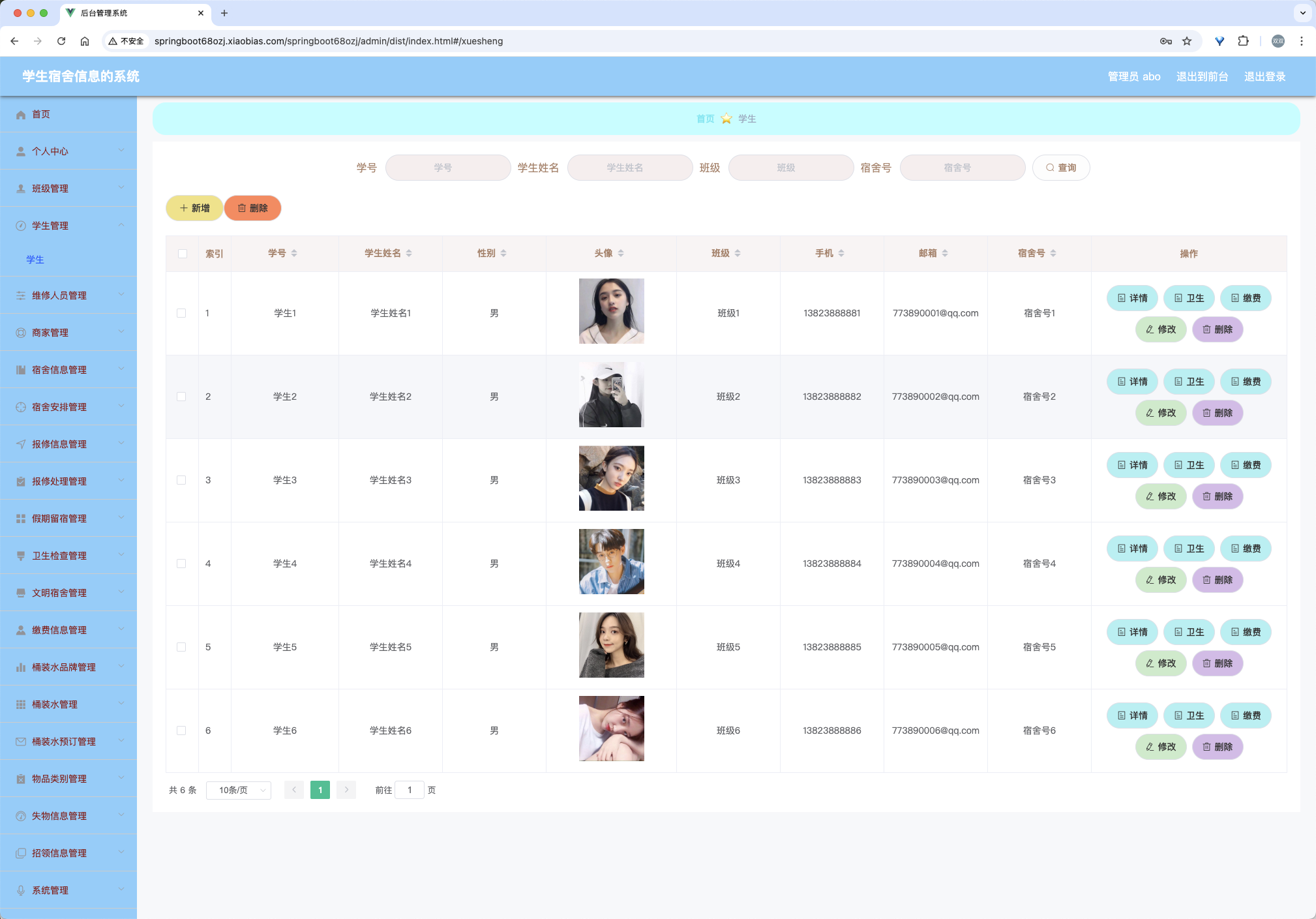Click 卫生 button for 学生2
The height and width of the screenshot is (919, 1316).
pos(1189,382)
